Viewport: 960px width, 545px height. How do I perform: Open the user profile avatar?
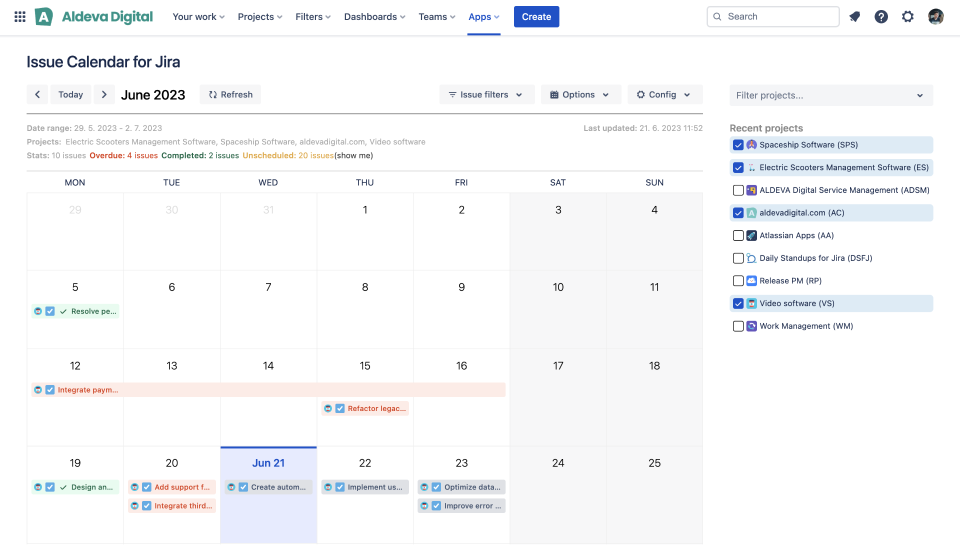(936, 17)
